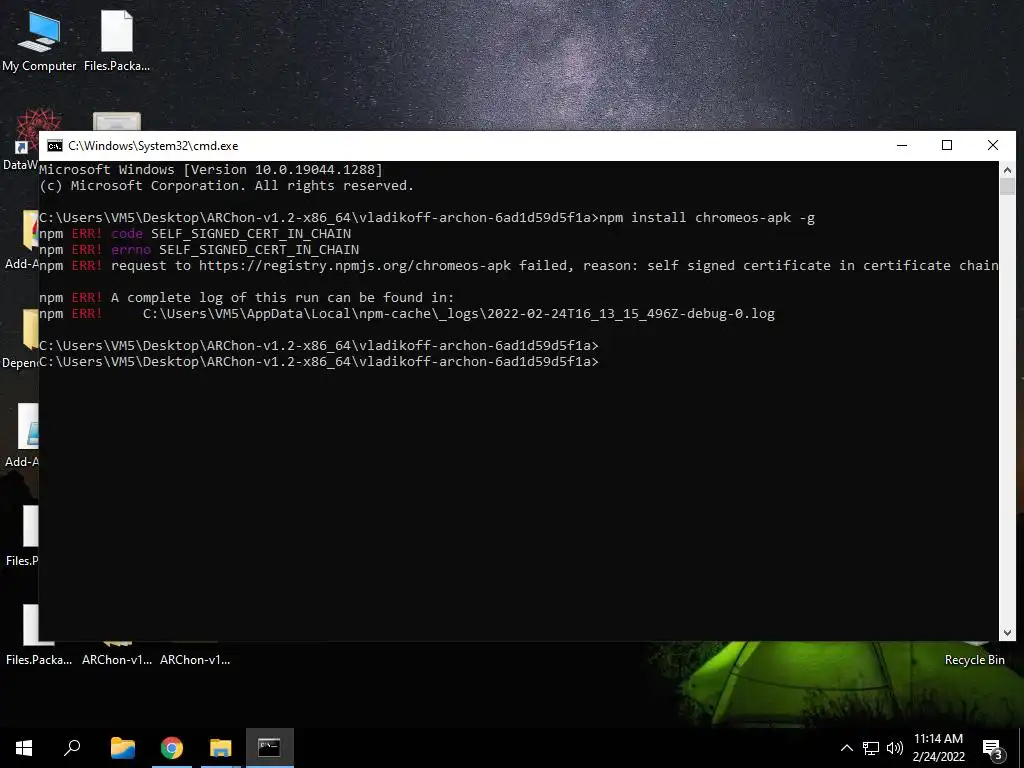Click the date 2/24/2022 in the taskbar

[938, 757]
